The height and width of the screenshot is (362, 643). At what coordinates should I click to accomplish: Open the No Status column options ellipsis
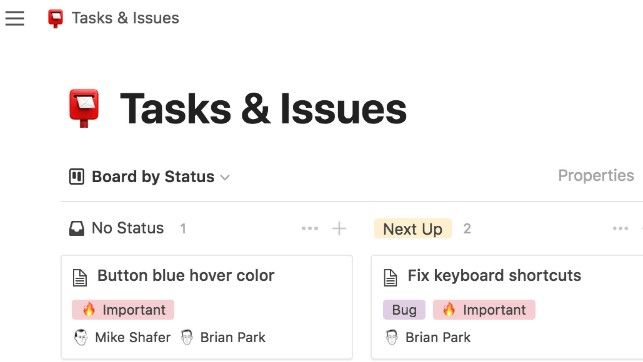[310, 228]
